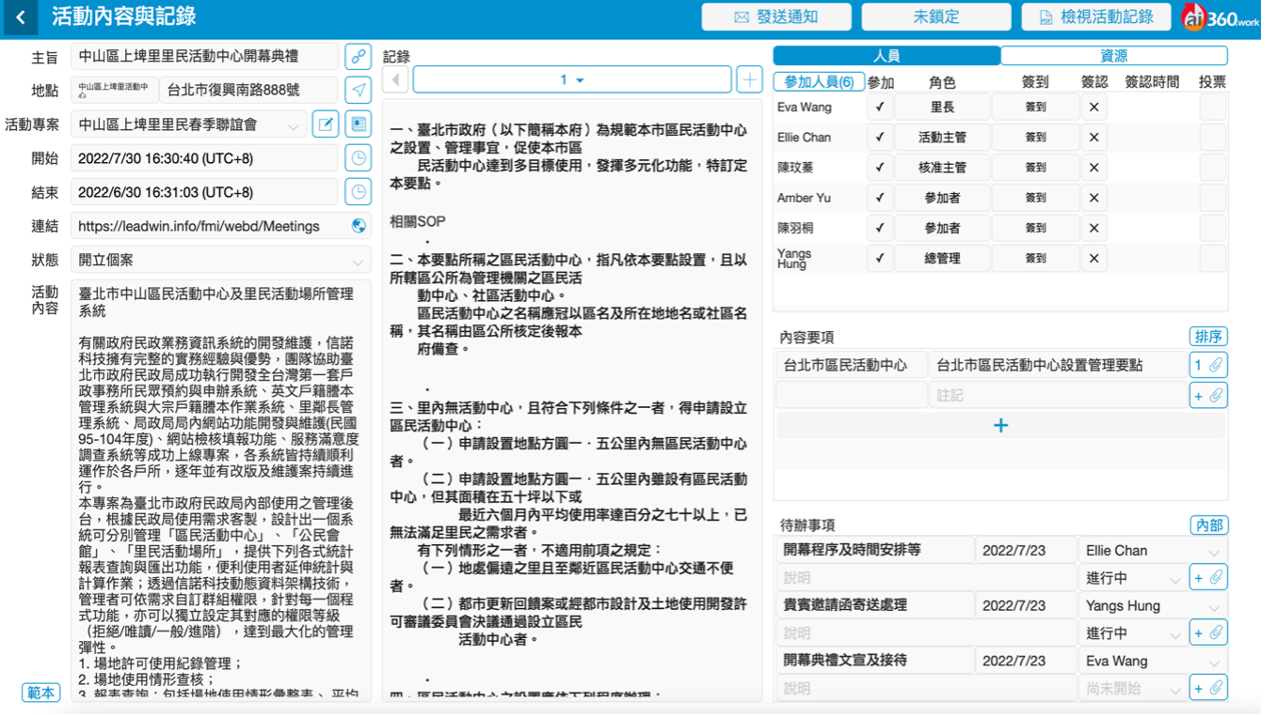This screenshot has height=715, width=1265.
Task: Toggle 參加 checkbox for Amber Yu
Action: 879,198
